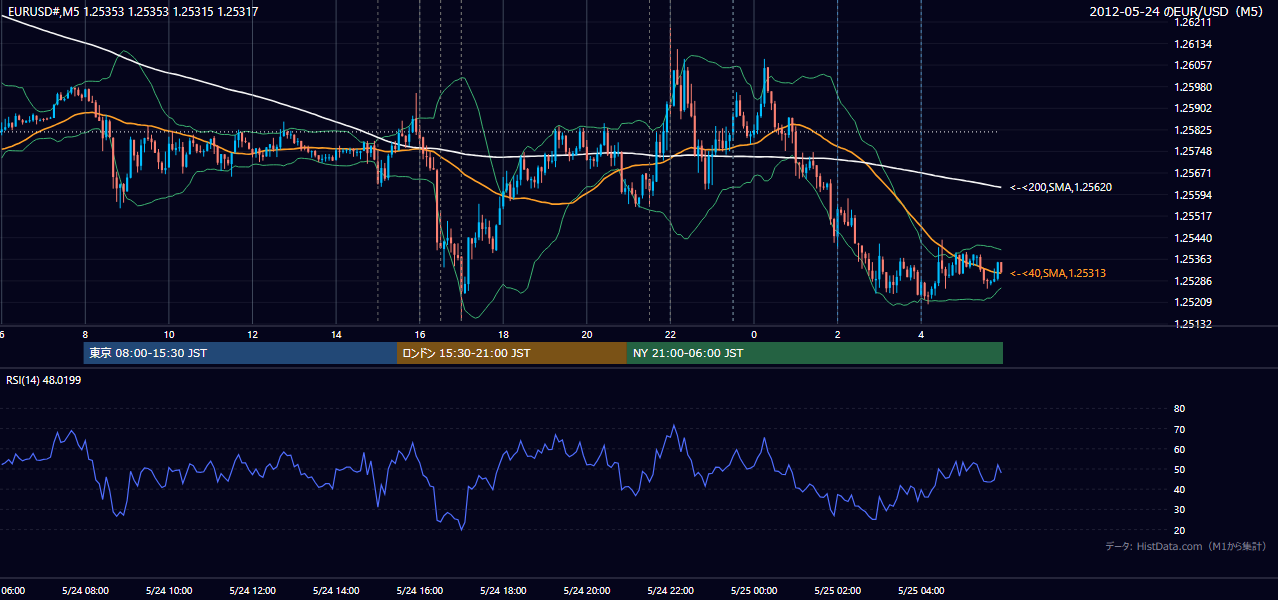1278x600 pixels.
Task: Click the 5/24 16:00 time axis label
Action: (419, 590)
